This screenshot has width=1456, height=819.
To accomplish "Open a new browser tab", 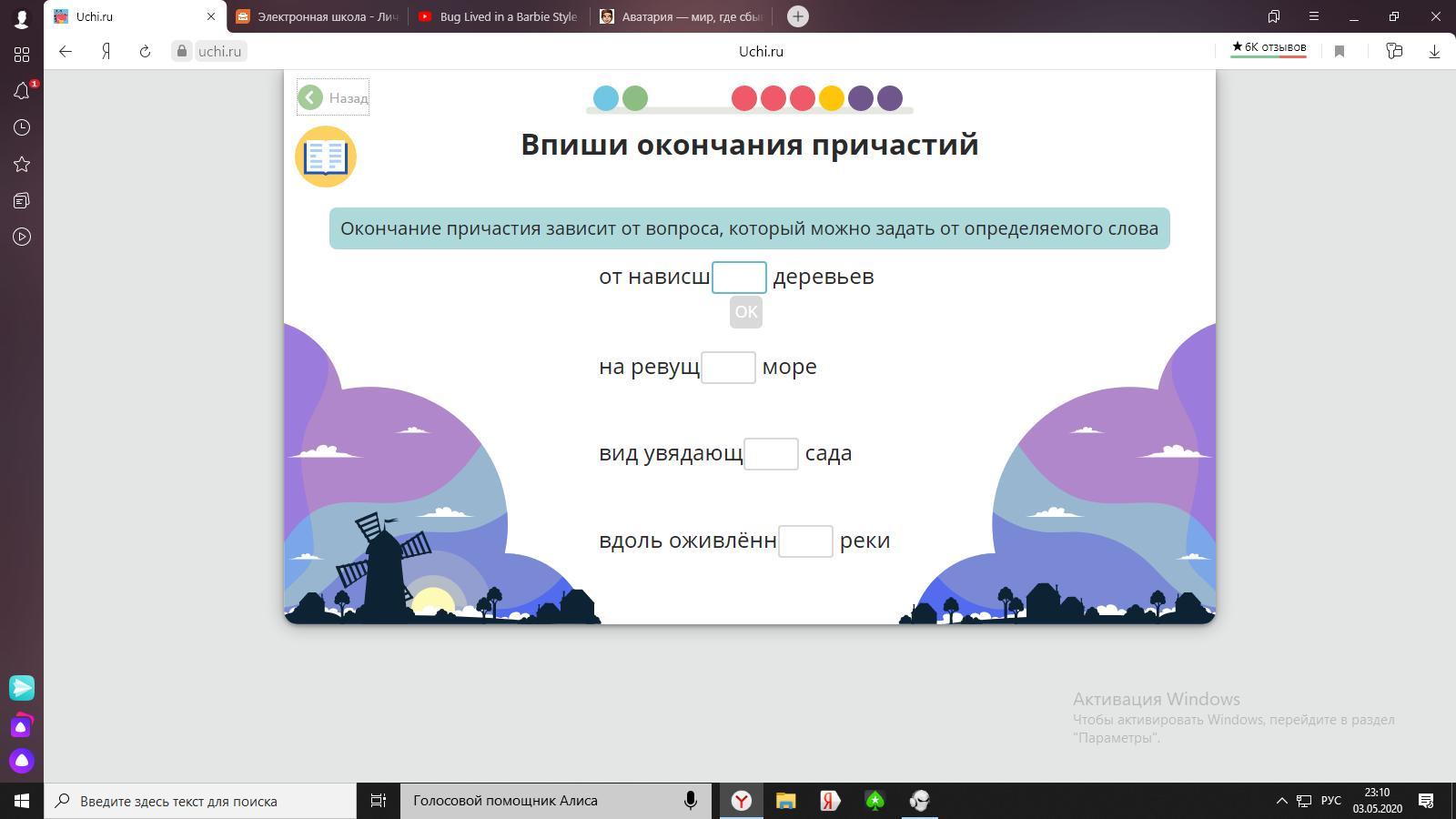I will click(797, 16).
